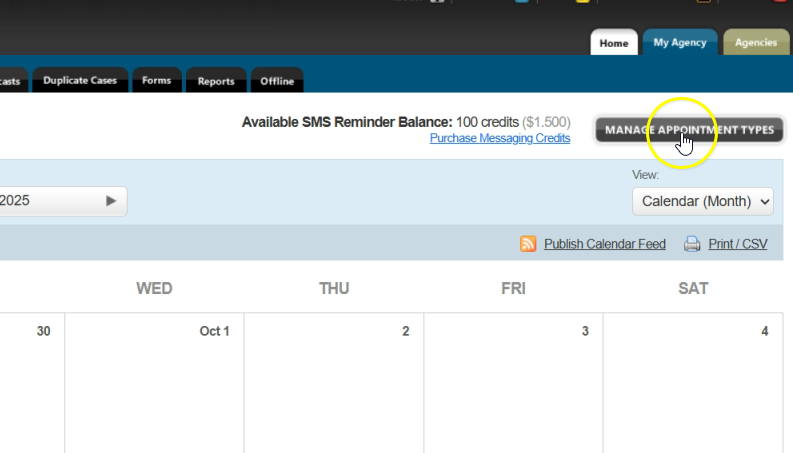The width and height of the screenshot is (793, 453).
Task: Click the Print / CSV link
Action: tap(737, 244)
